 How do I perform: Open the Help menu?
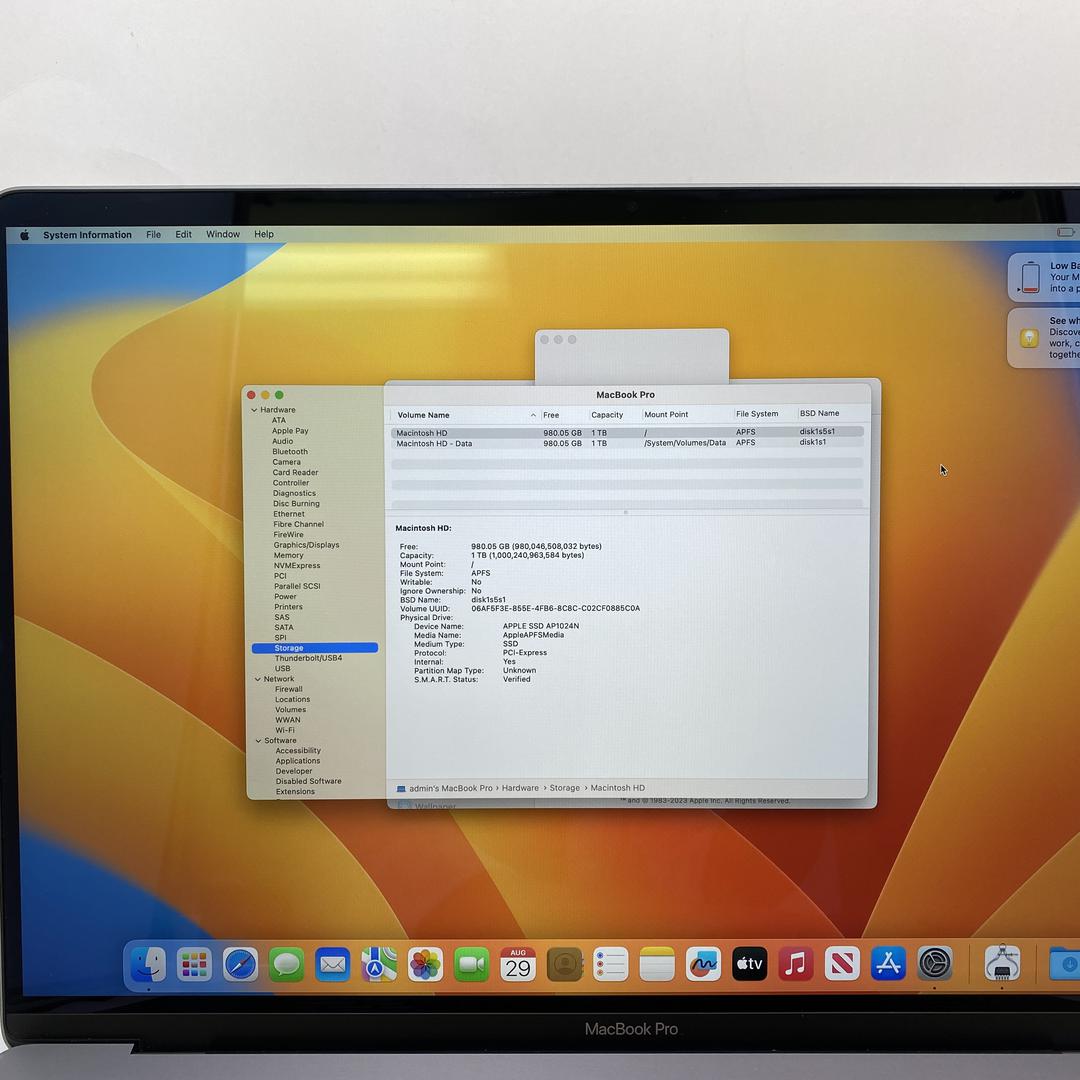(264, 234)
